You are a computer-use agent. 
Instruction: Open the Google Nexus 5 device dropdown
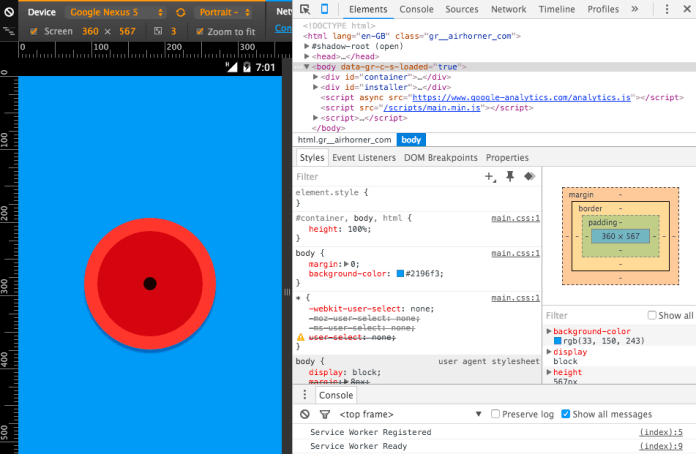point(115,12)
